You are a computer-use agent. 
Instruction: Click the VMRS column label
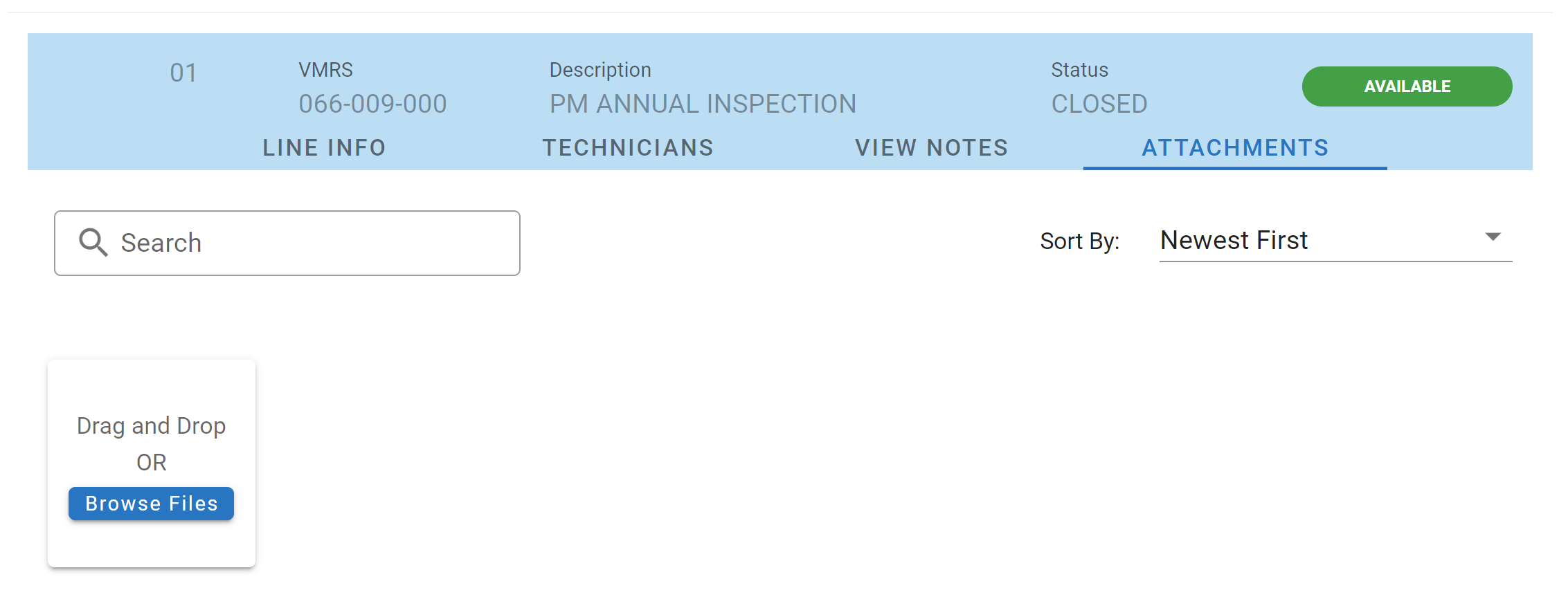click(325, 70)
